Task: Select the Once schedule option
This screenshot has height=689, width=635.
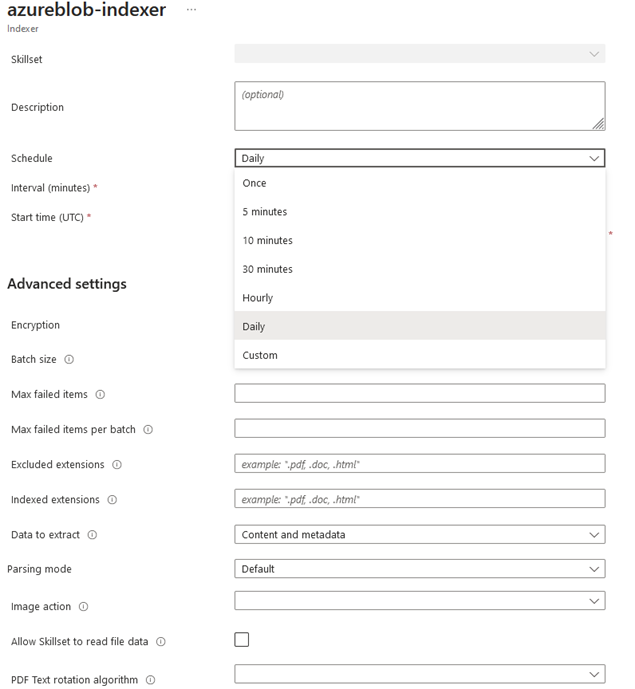Action: [x=255, y=183]
